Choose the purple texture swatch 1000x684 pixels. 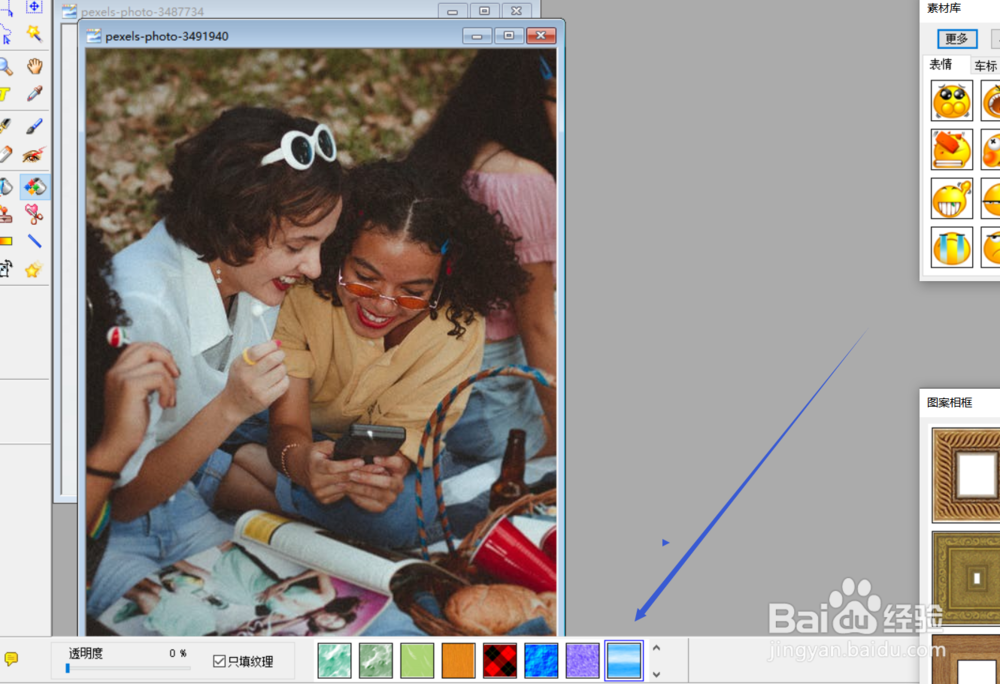coord(582,660)
